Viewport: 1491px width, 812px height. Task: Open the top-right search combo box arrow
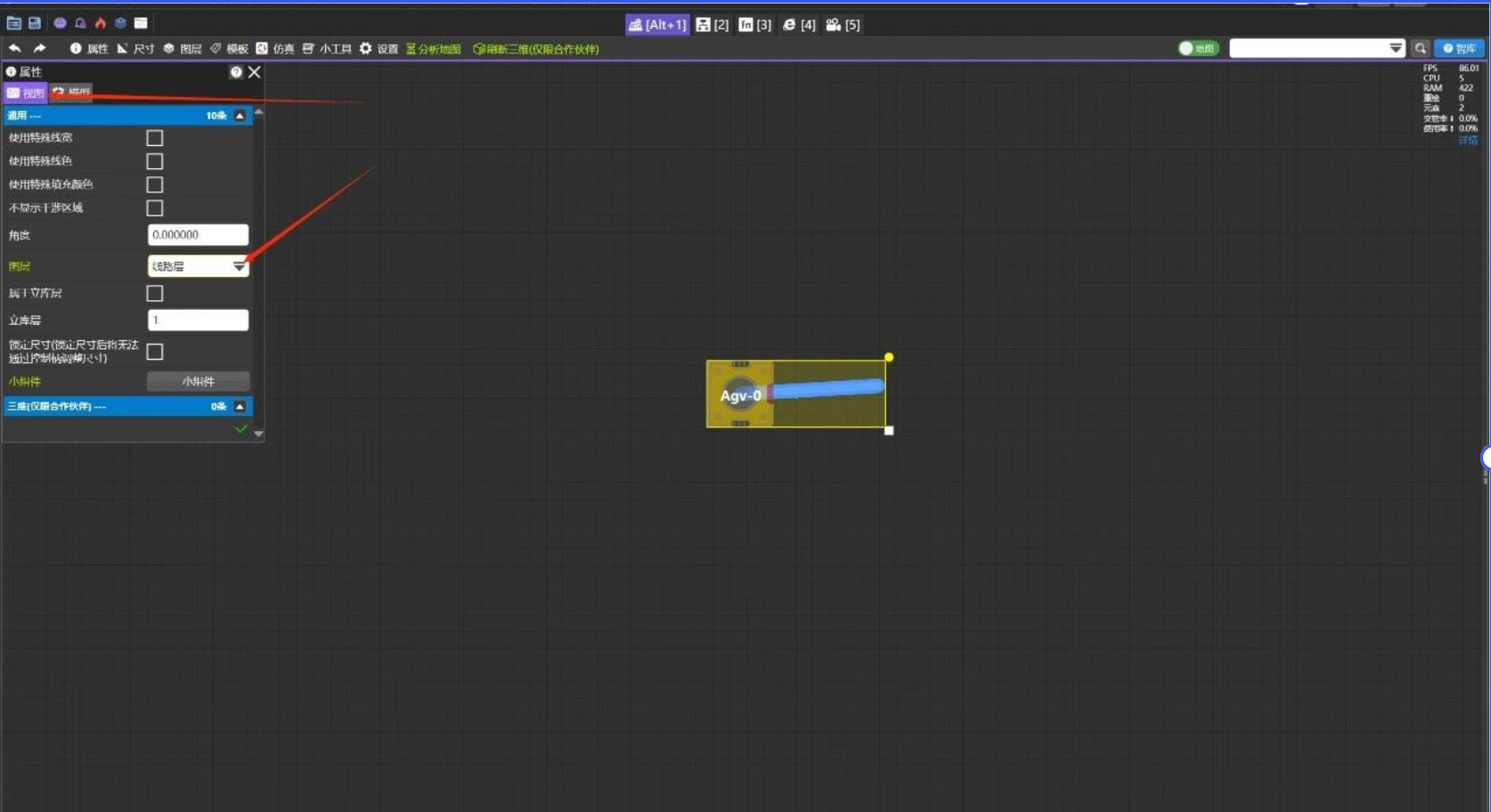[1396, 48]
